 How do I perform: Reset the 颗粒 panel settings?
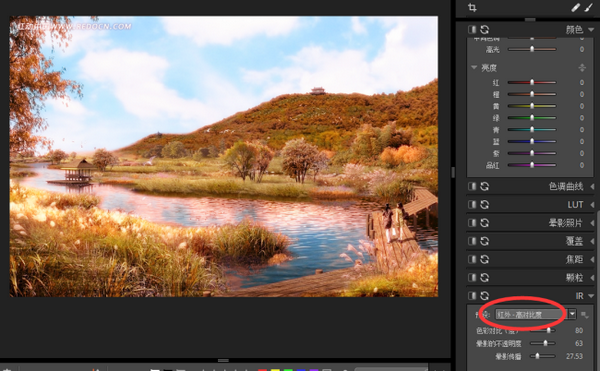tap(484, 277)
